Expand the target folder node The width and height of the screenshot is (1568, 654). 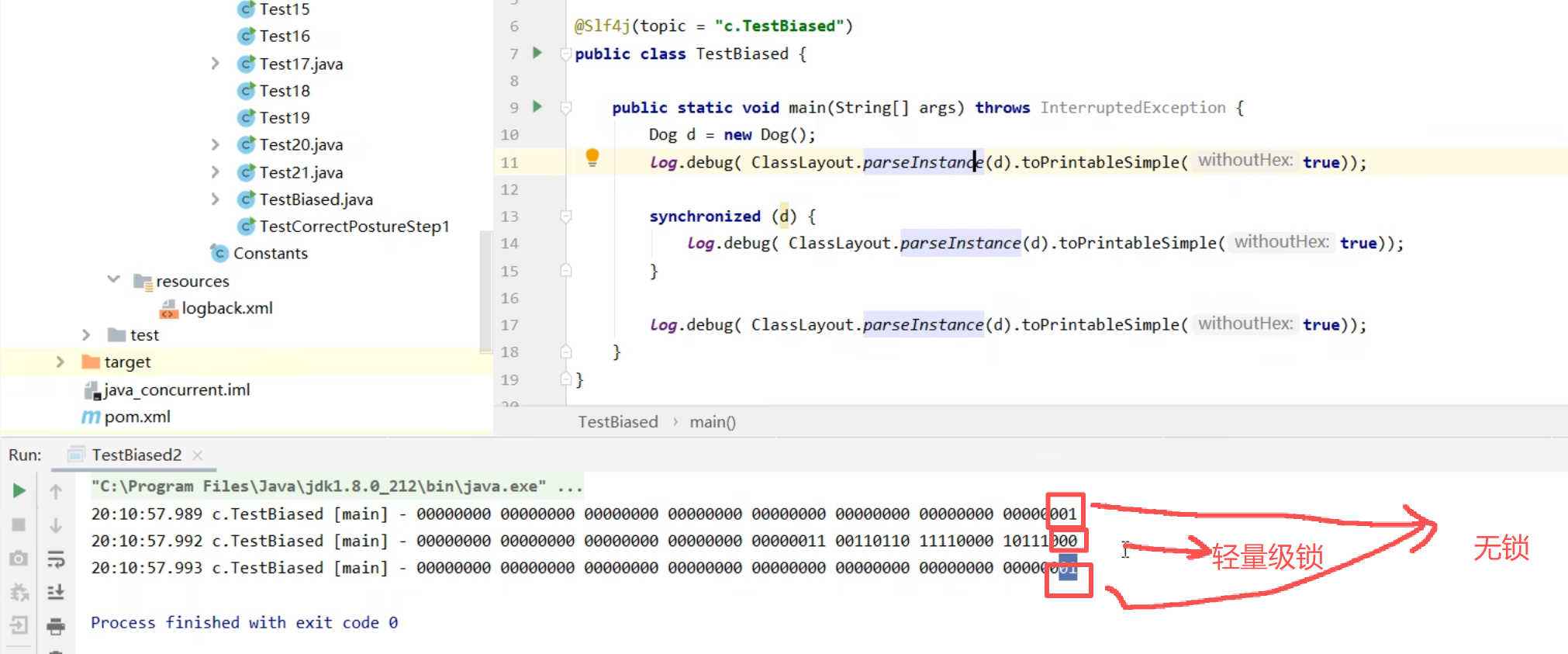(x=60, y=362)
